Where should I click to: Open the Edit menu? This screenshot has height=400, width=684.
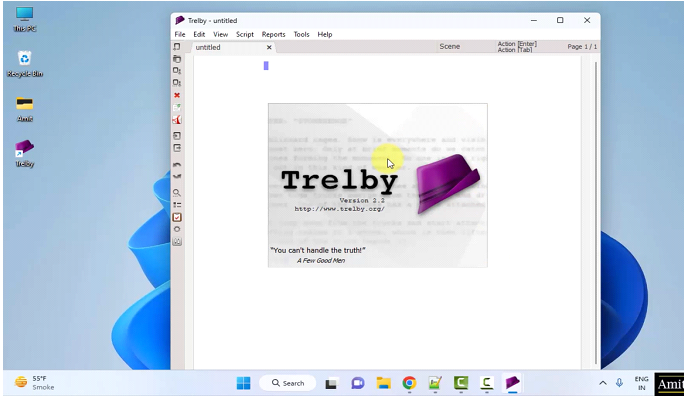click(199, 34)
